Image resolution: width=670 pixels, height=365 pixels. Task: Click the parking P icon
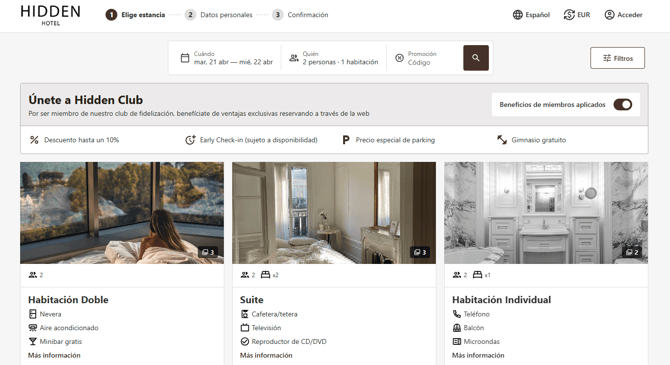pos(346,140)
